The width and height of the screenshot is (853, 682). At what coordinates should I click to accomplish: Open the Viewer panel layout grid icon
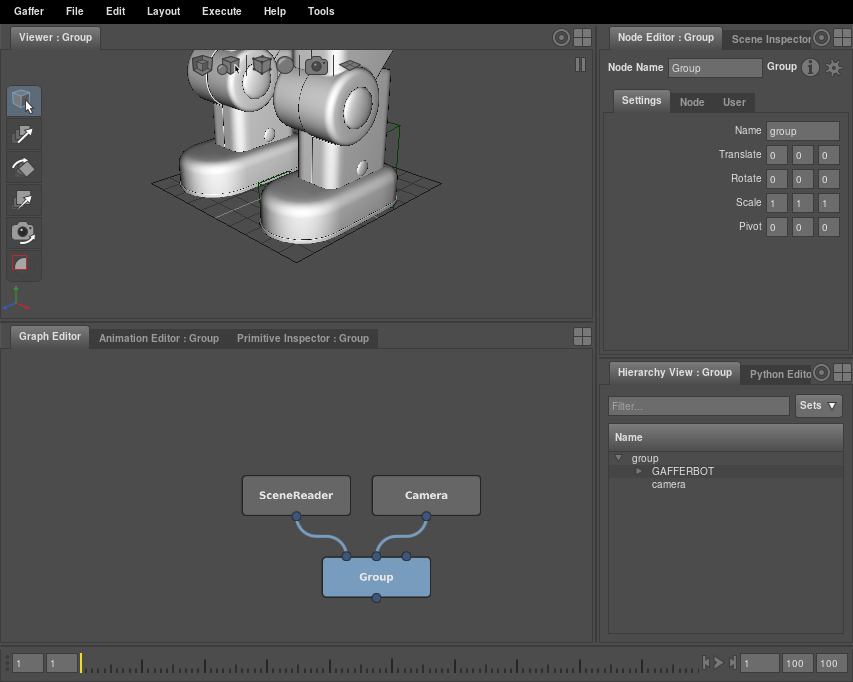[582, 38]
